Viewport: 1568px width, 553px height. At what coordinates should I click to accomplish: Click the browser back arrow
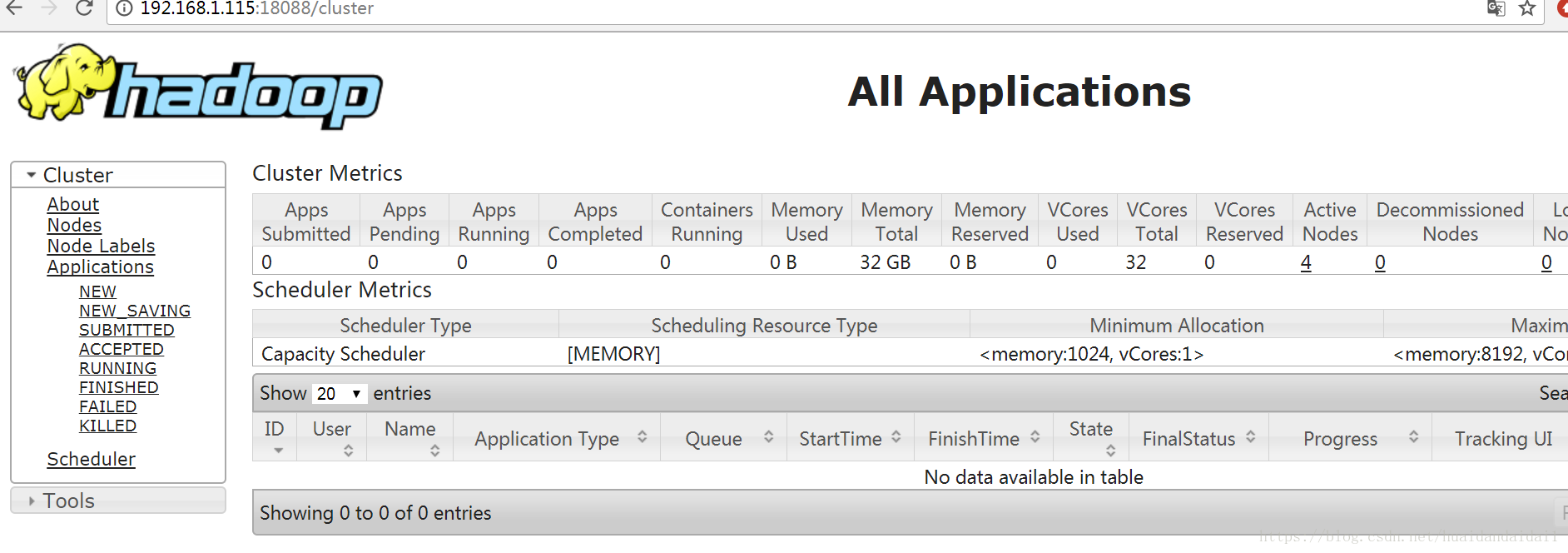pos(14,8)
